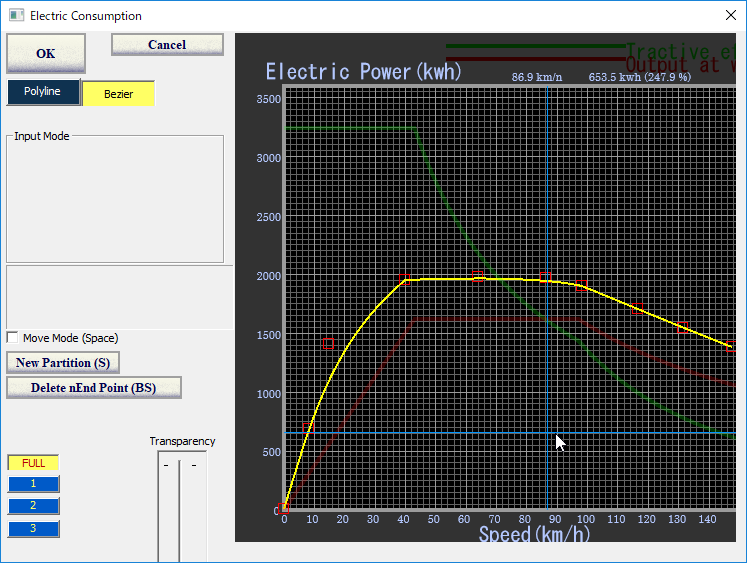Click control point near 86 km/h

(x=545, y=277)
